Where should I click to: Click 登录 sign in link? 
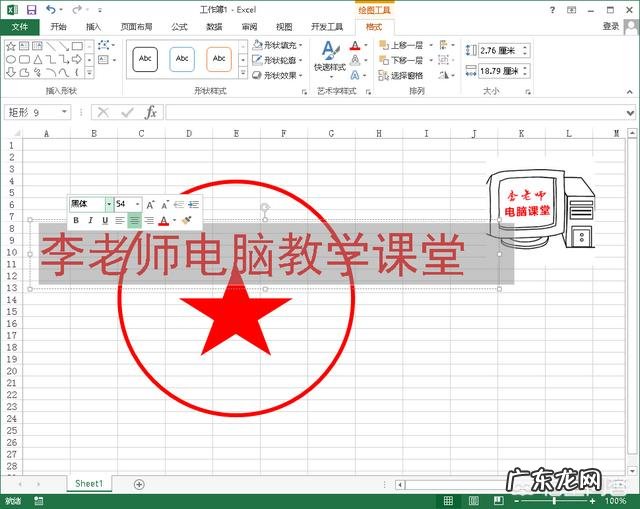tap(611, 27)
